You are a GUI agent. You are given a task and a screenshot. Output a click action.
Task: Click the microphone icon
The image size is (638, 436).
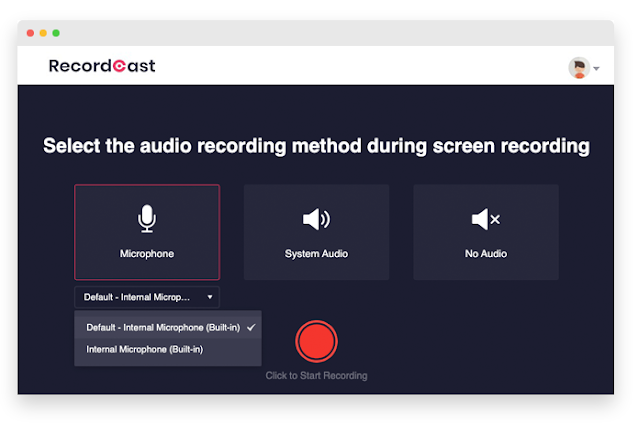(x=147, y=219)
